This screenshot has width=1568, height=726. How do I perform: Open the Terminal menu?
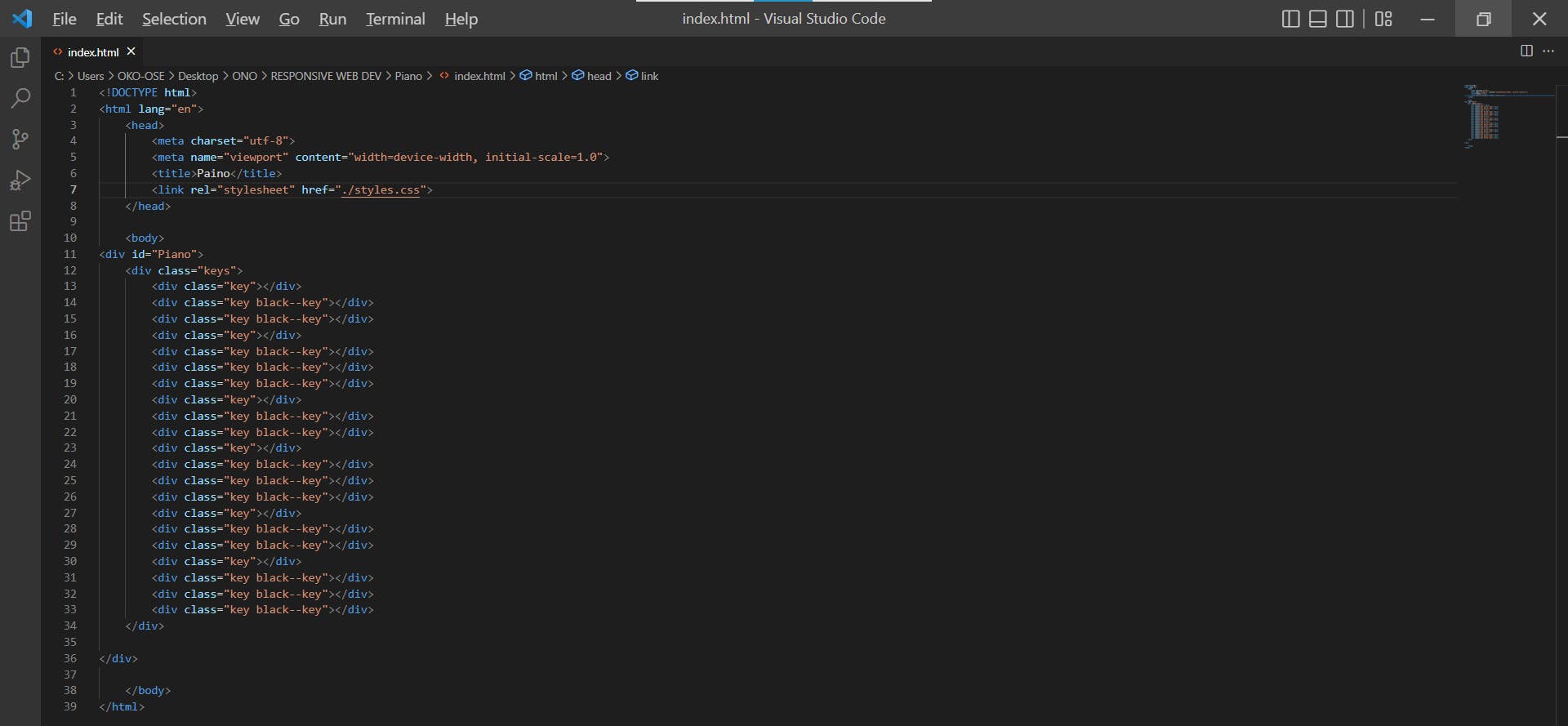pos(395,19)
